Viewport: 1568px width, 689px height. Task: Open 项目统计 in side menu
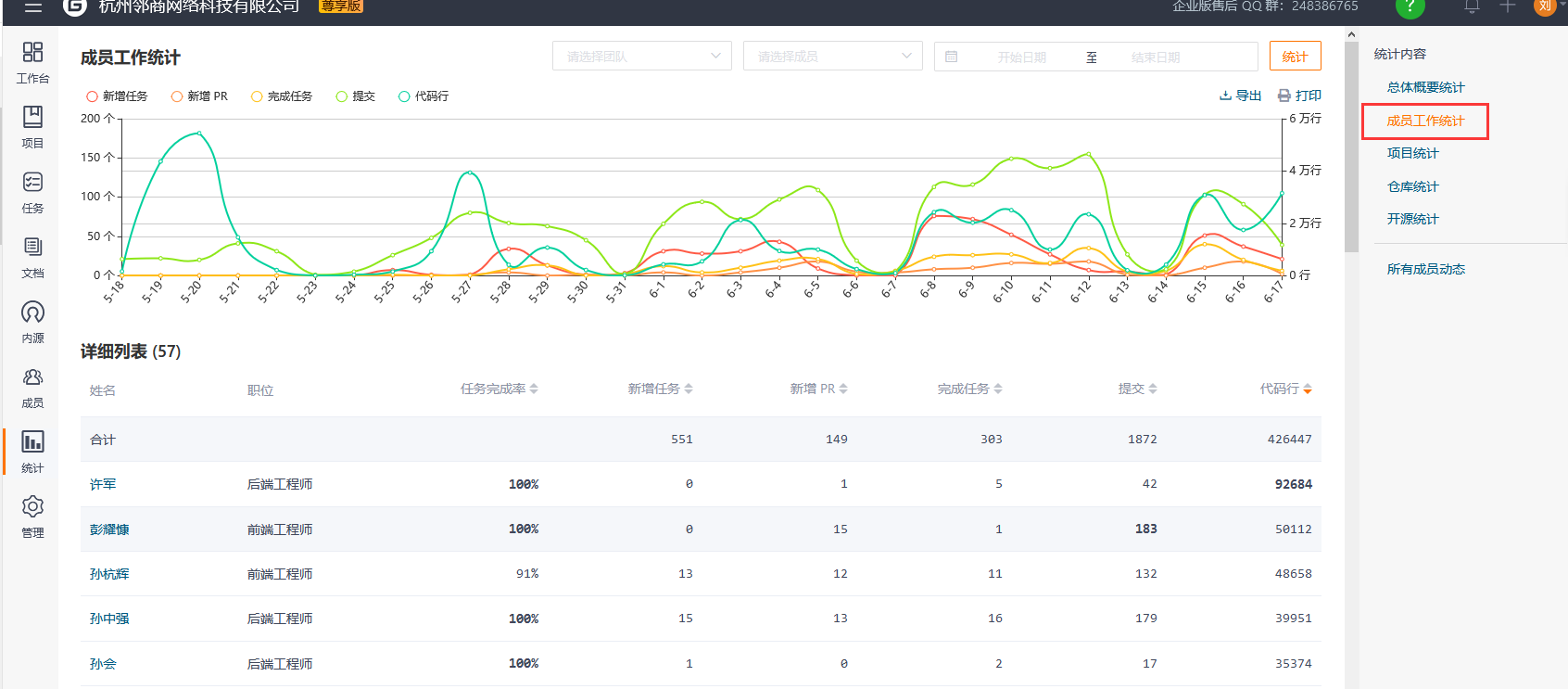pos(1412,153)
